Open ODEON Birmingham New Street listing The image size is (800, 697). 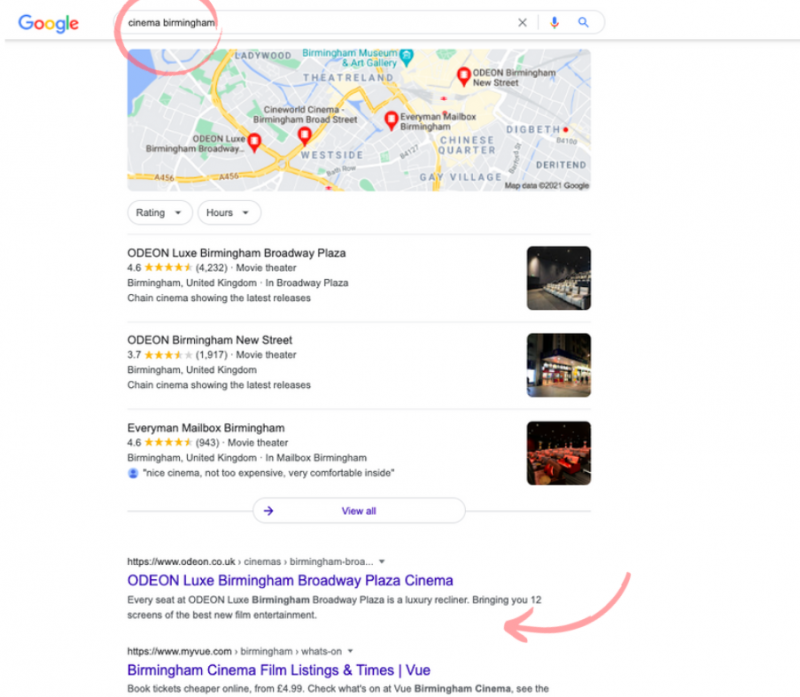point(210,340)
